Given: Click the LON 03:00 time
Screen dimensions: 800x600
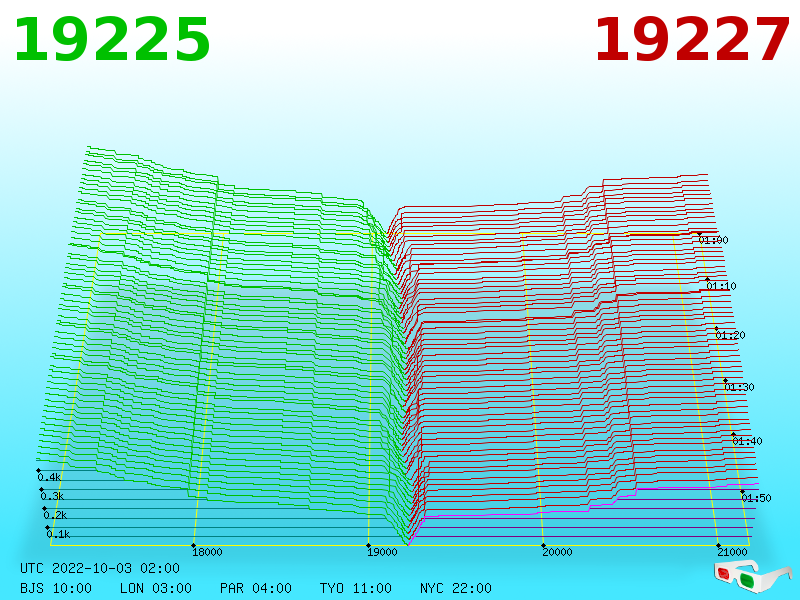Looking at the screenshot, I should 156,588.
